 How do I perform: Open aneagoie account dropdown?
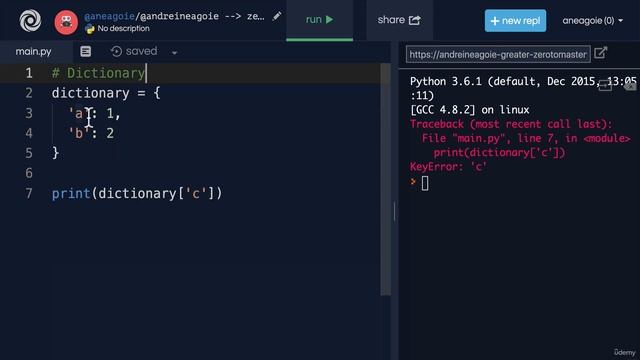click(592, 20)
